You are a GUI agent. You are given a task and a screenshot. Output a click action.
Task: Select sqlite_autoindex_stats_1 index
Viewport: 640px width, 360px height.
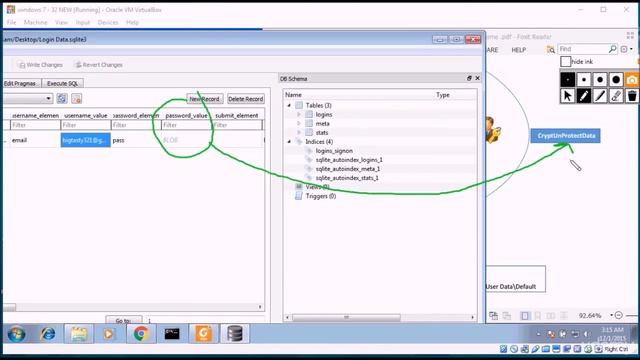(x=347, y=178)
